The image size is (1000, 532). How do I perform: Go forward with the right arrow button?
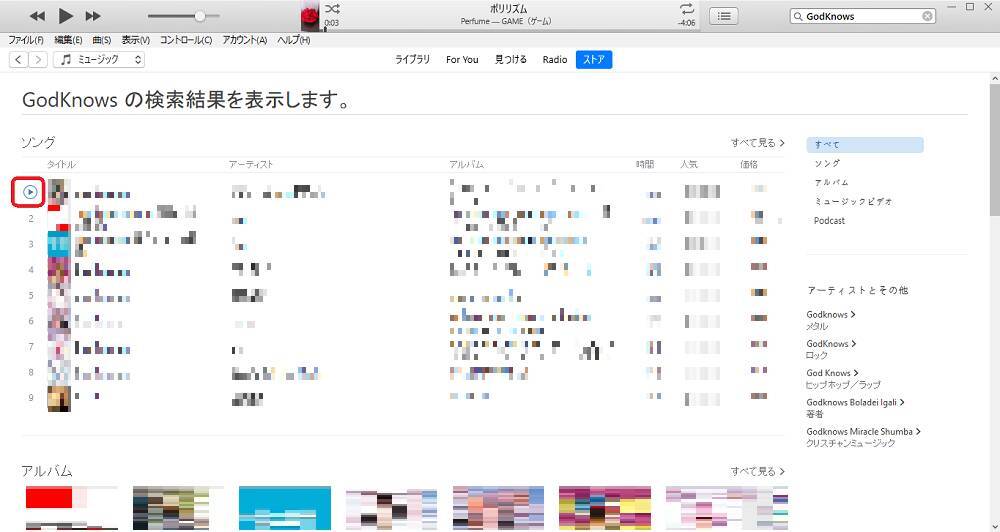pyautogui.click(x=38, y=59)
